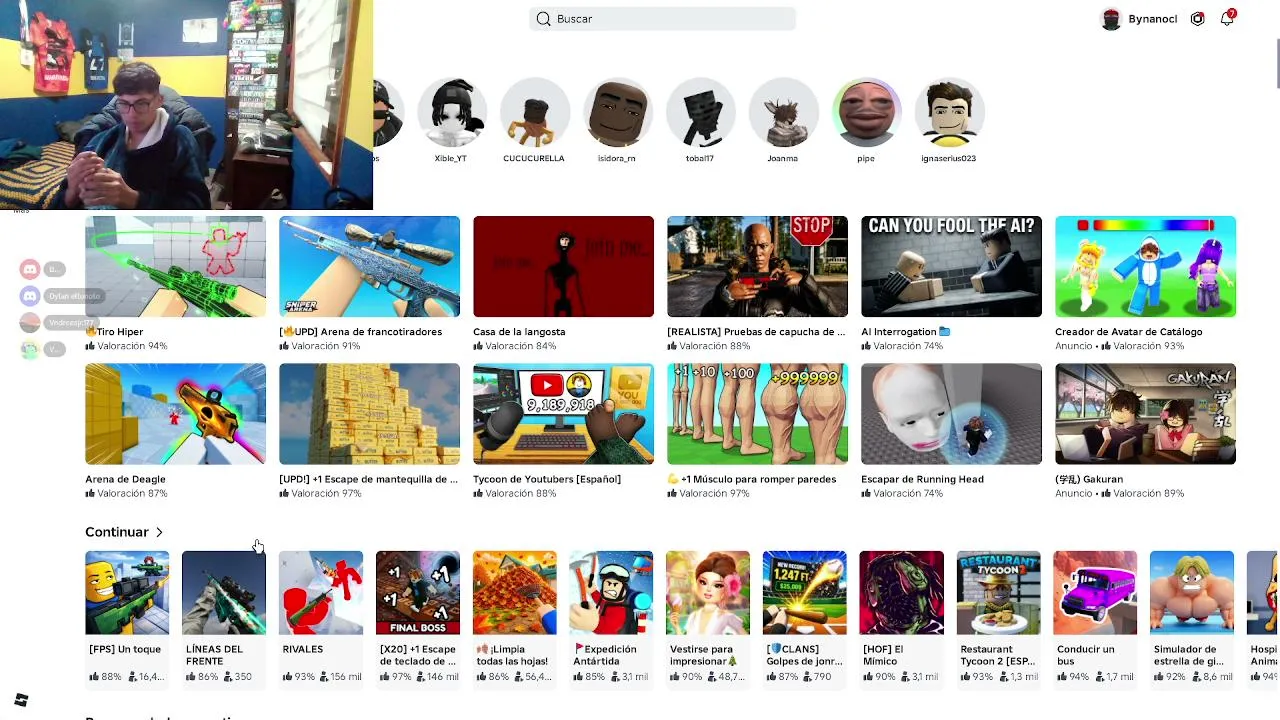Viewport: 1280px width, 720px height.
Task: Click the Arena de Deagle title
Action: point(125,479)
